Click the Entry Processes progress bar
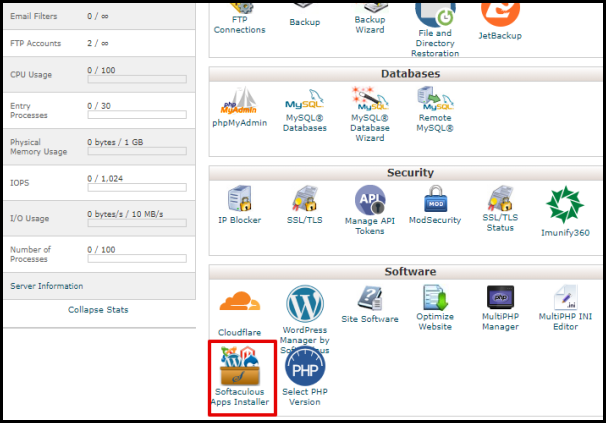 pos(137,115)
